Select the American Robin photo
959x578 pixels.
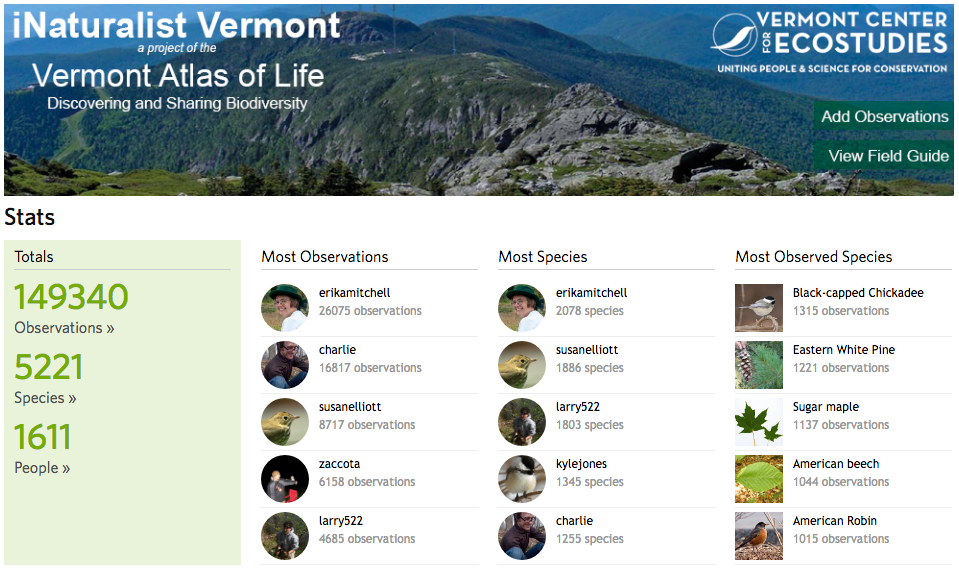tap(759, 536)
